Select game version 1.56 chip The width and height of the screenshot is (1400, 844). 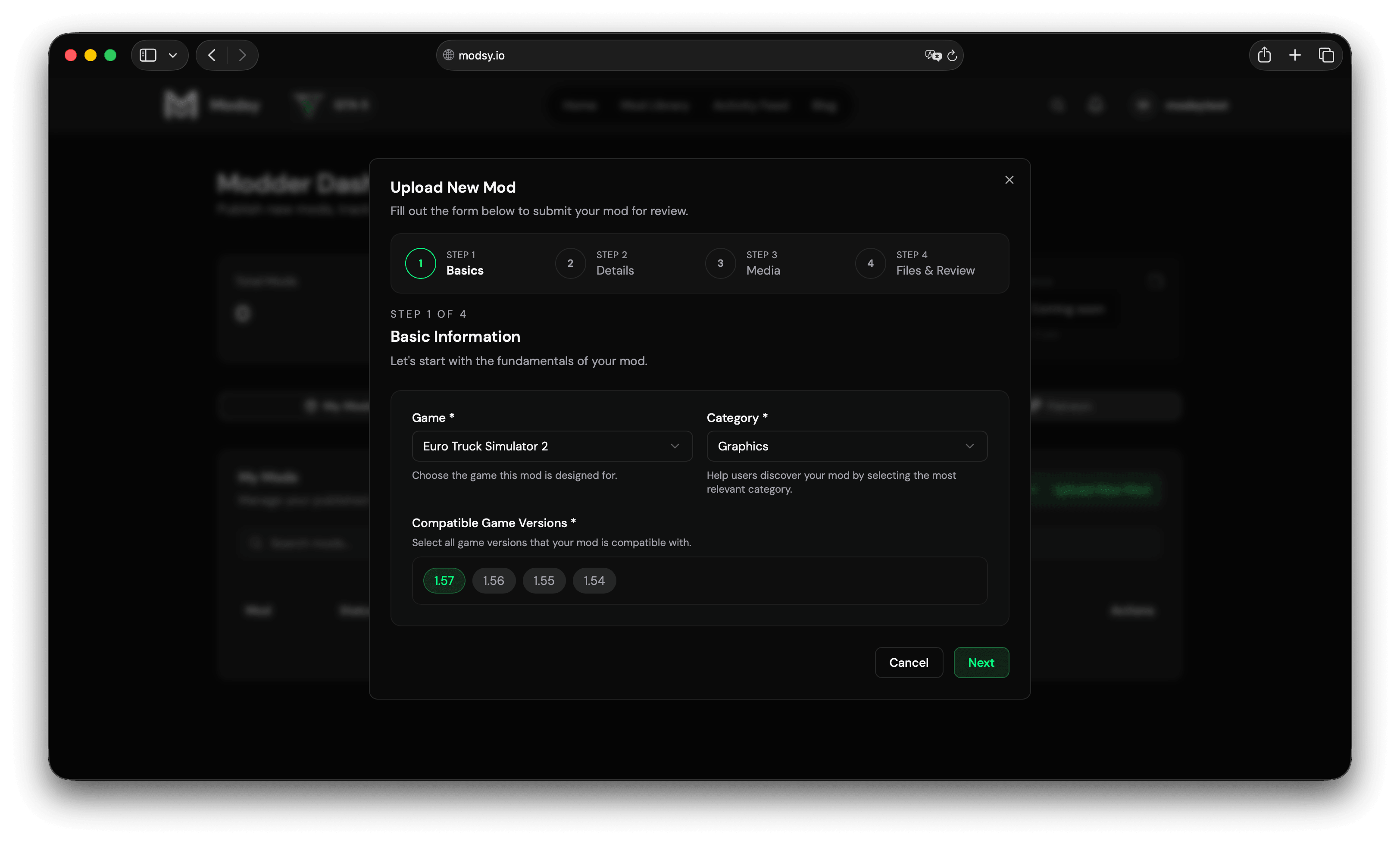point(493,580)
